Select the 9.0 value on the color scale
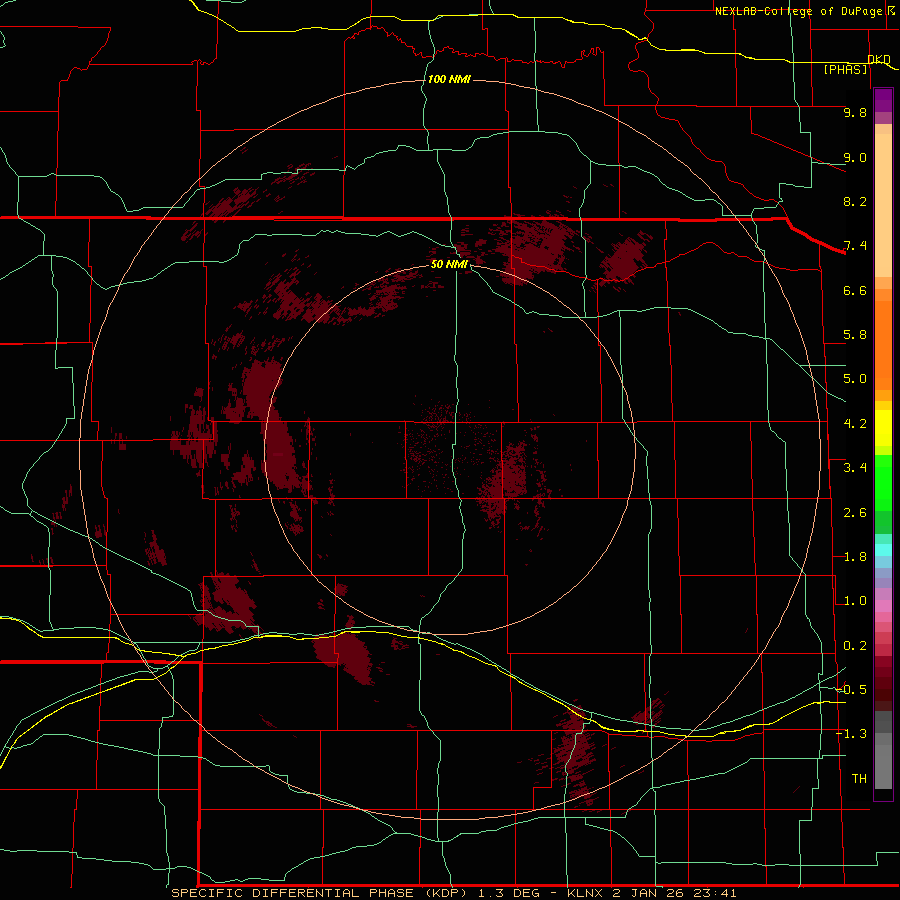The width and height of the screenshot is (900, 900). pyautogui.click(x=855, y=157)
